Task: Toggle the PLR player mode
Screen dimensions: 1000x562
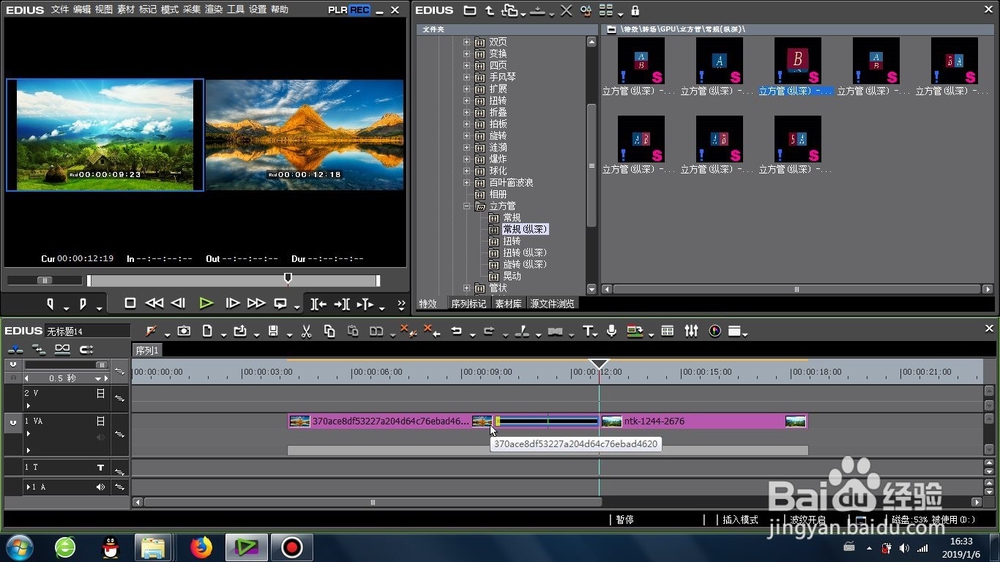Action: (x=337, y=10)
